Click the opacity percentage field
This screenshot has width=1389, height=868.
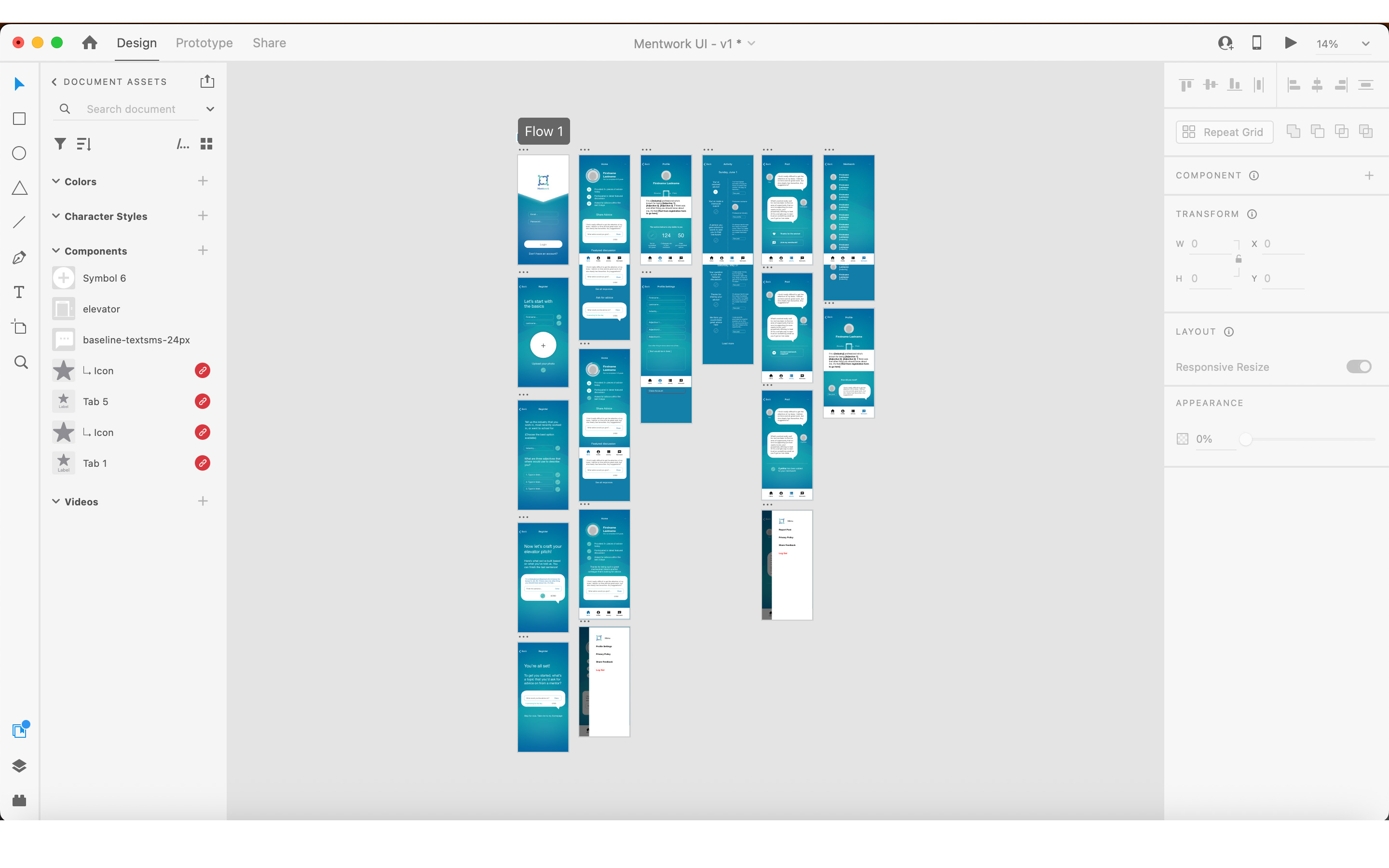tap(1215, 439)
